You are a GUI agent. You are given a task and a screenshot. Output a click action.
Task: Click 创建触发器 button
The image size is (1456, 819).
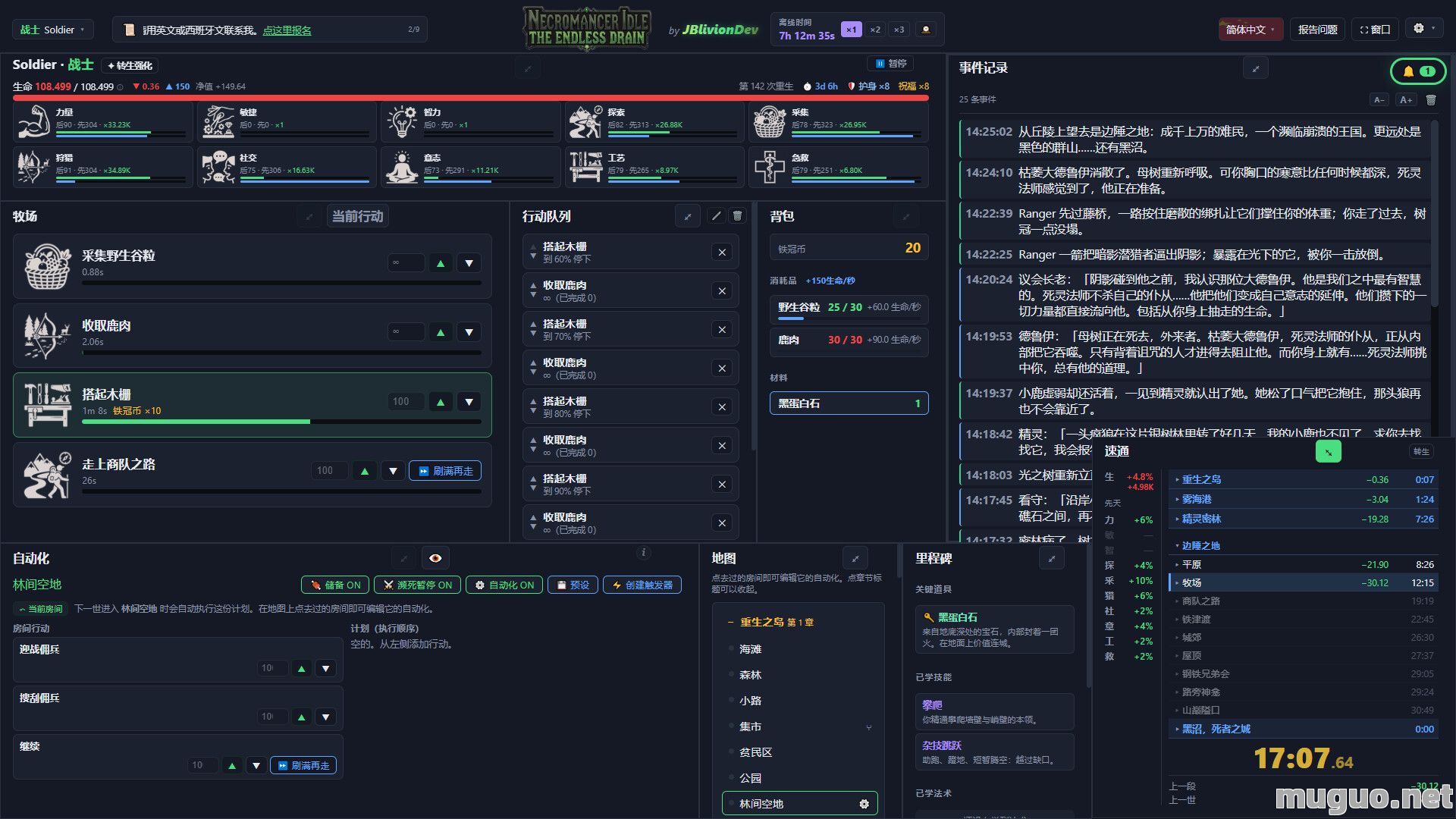[x=642, y=585]
